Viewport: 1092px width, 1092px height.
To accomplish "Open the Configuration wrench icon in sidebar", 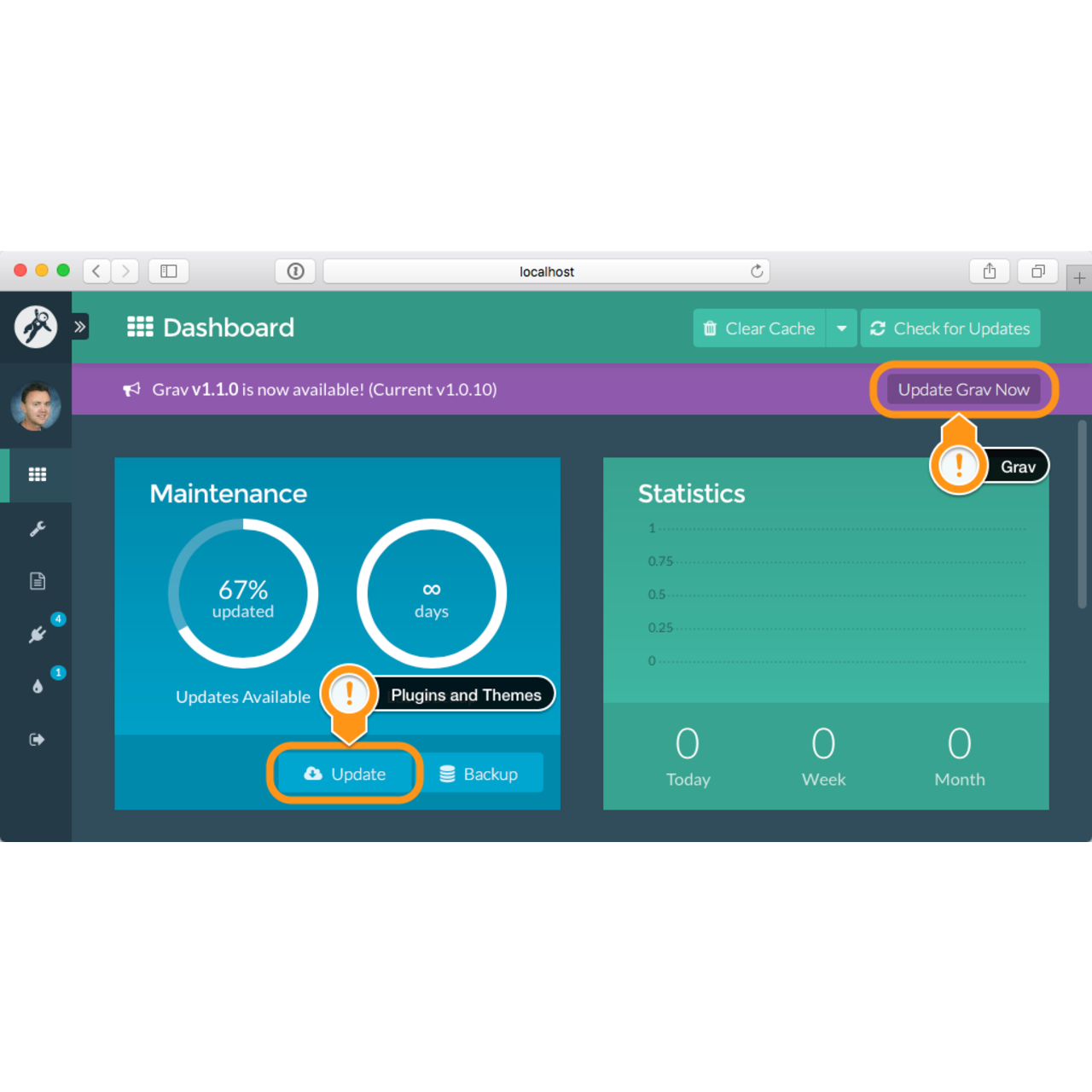I will [38, 529].
